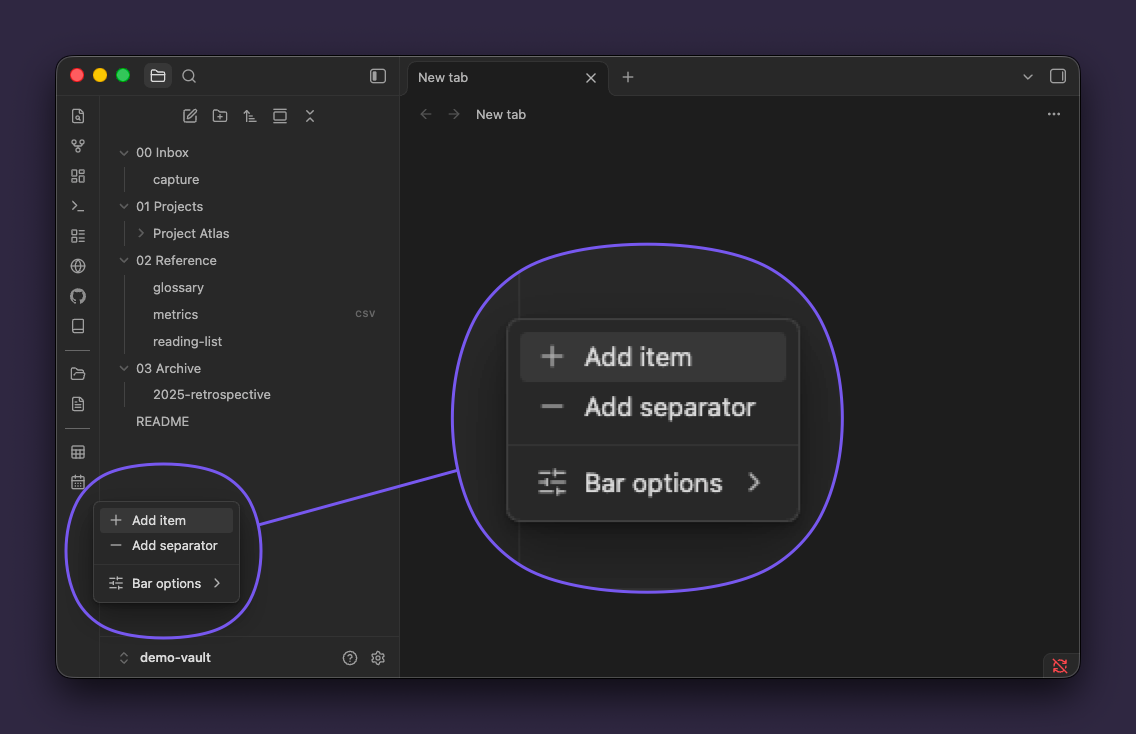The height and width of the screenshot is (734, 1136).
Task: Open the help circle icon beside demo-vault
Action: pos(350,658)
